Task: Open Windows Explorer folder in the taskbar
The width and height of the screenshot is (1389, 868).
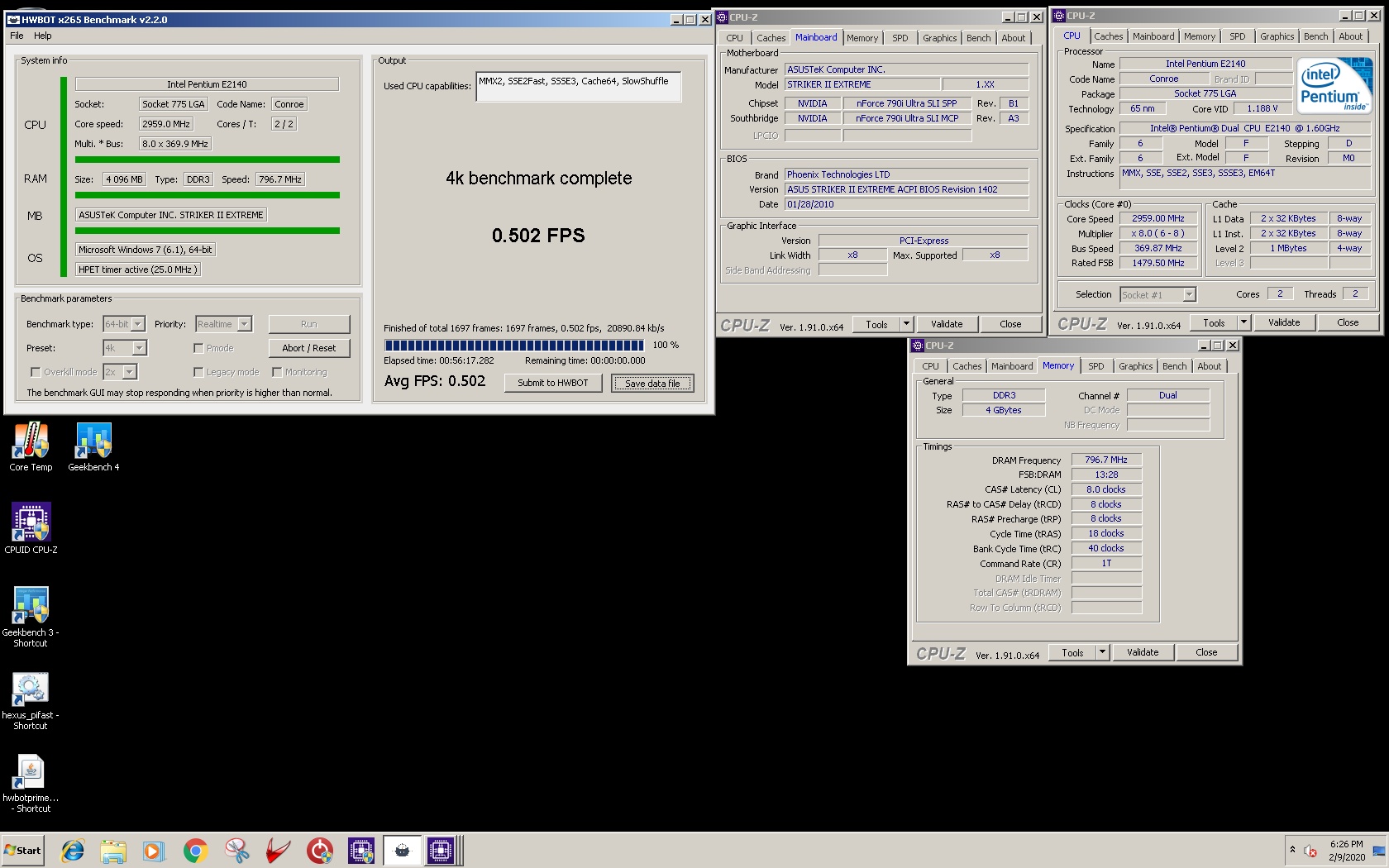Action: [x=113, y=851]
